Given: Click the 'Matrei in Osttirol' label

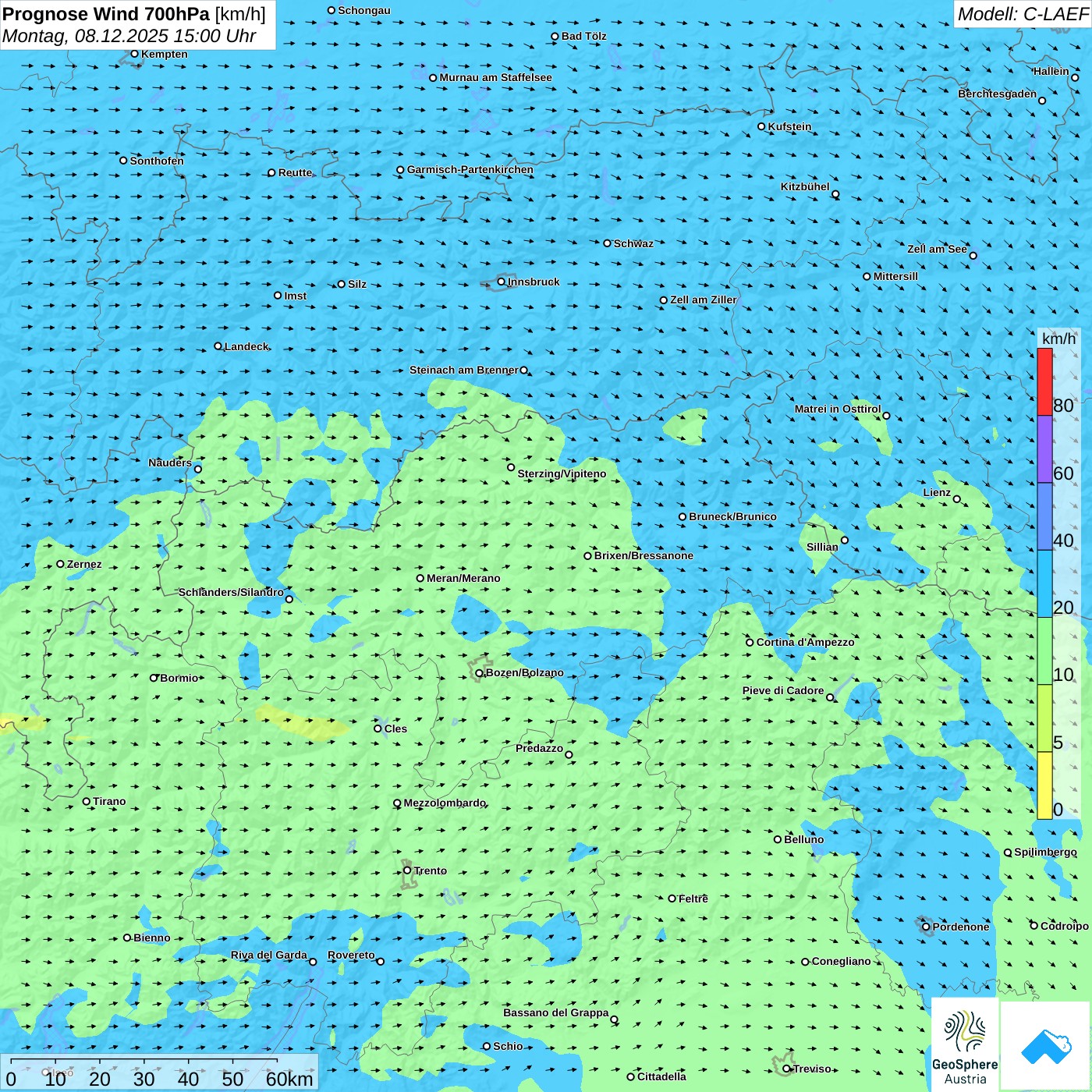Looking at the screenshot, I should tap(838, 409).
